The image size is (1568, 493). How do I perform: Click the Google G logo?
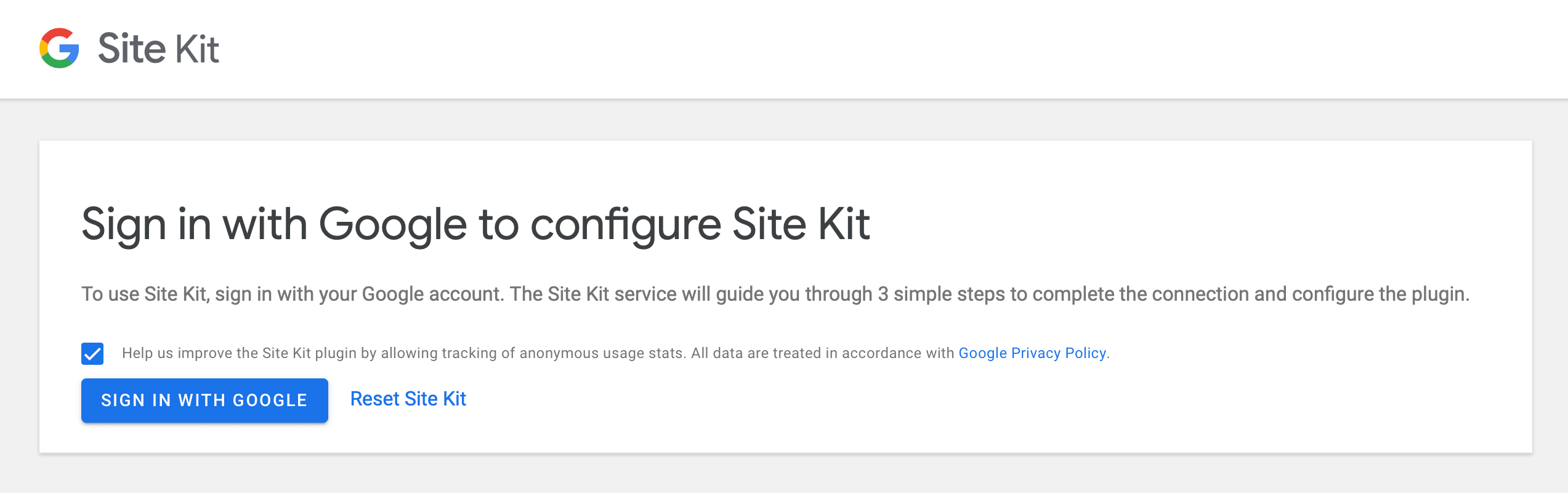pyautogui.click(x=59, y=48)
